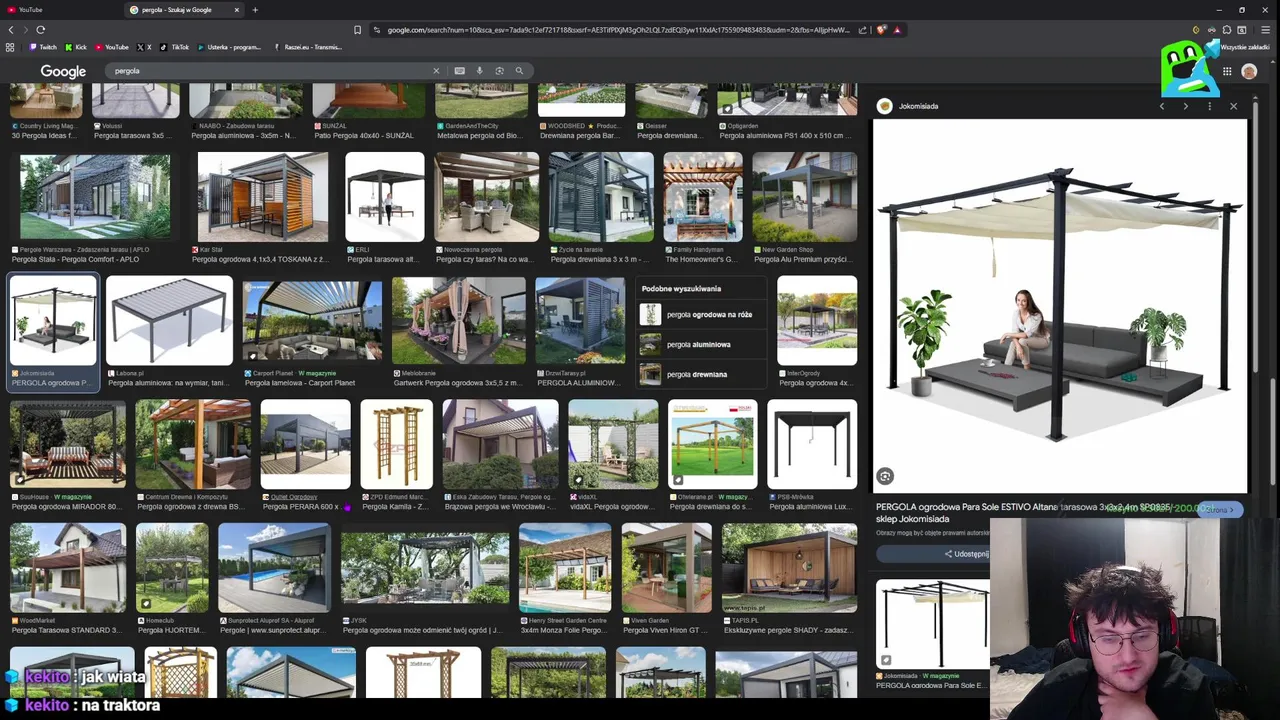
Task: Open the Google apps grid
Action: (1227, 71)
